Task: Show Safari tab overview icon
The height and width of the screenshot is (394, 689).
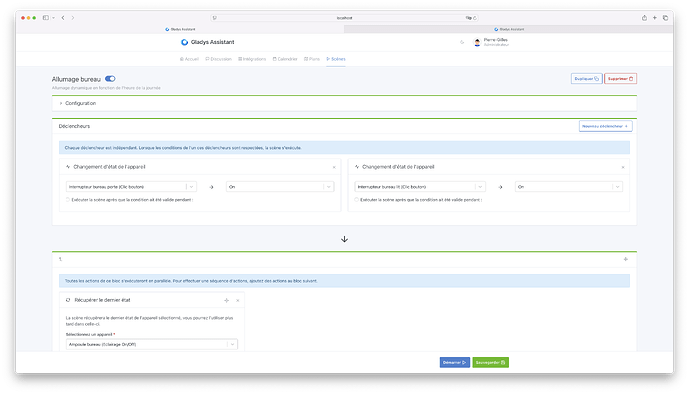Action: click(665, 18)
